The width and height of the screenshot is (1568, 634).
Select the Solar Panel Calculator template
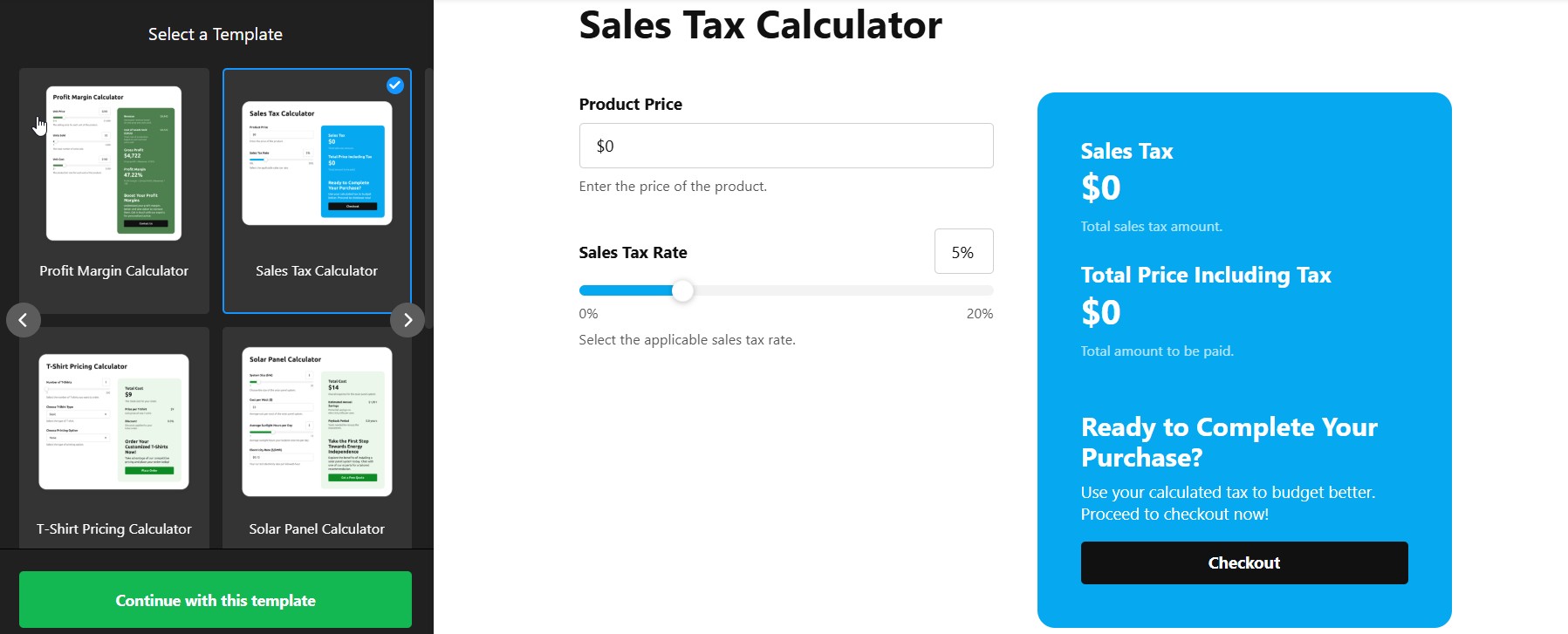[317, 422]
